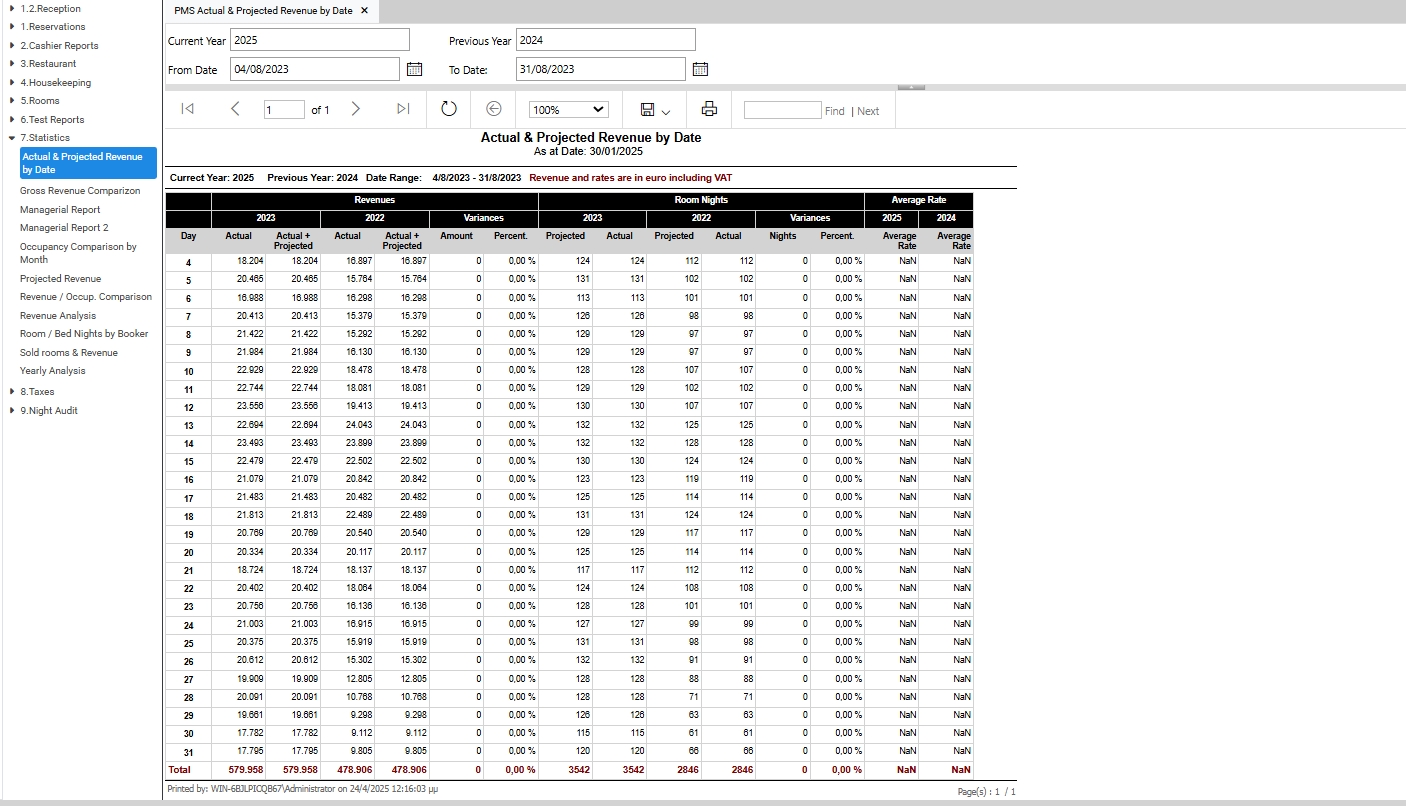The image size is (1406, 806).
Task: Click the Current Year input field
Action: [x=320, y=40]
